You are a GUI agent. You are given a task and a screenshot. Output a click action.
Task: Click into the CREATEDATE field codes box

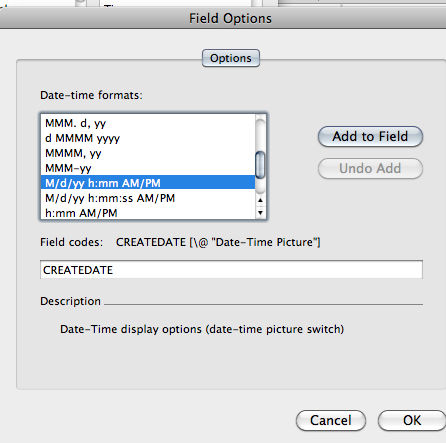[x=231, y=270]
